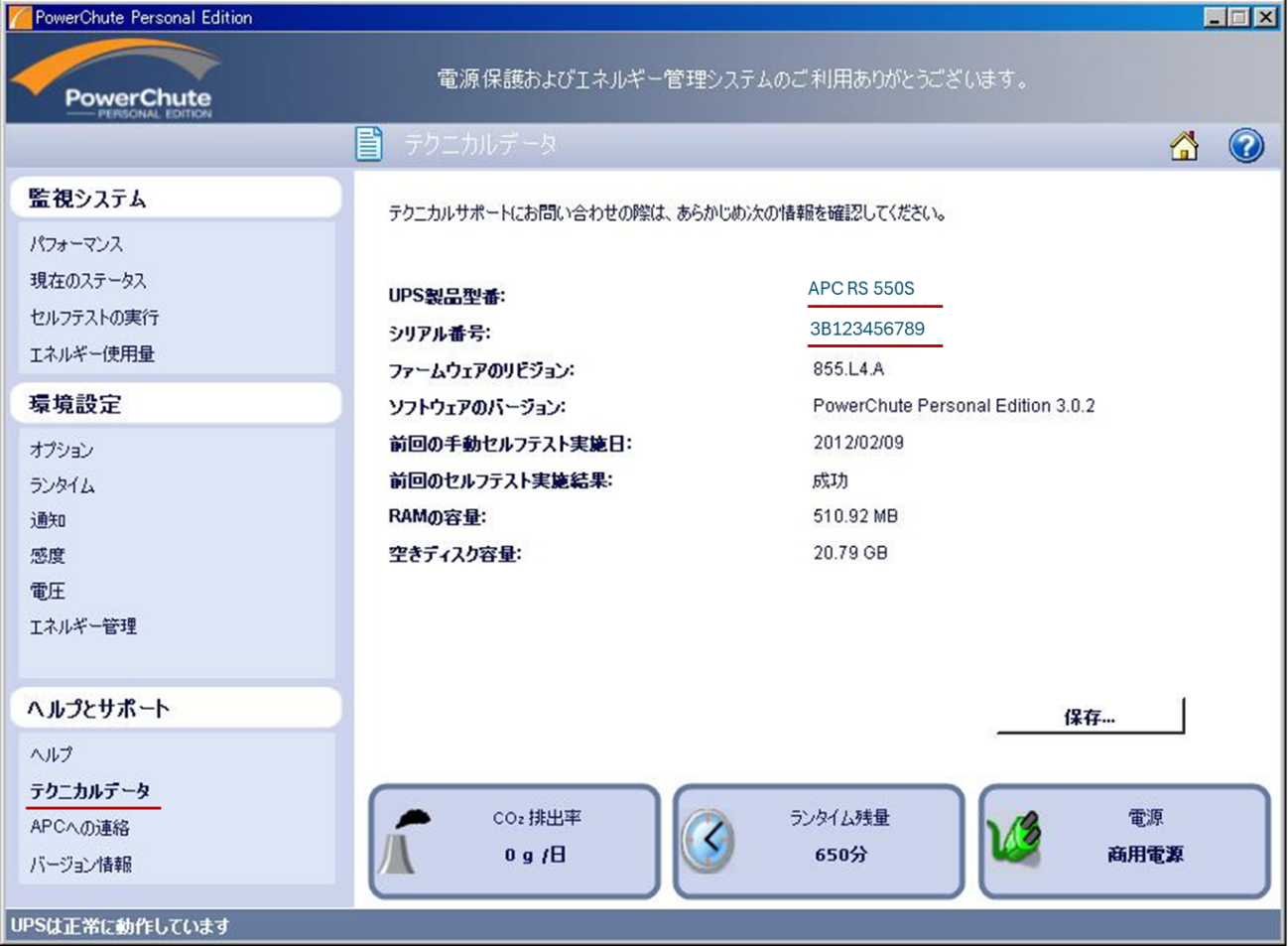Click the RAMの容量 label
Image resolution: width=1288 pixels, height=946 pixels.
point(437,517)
